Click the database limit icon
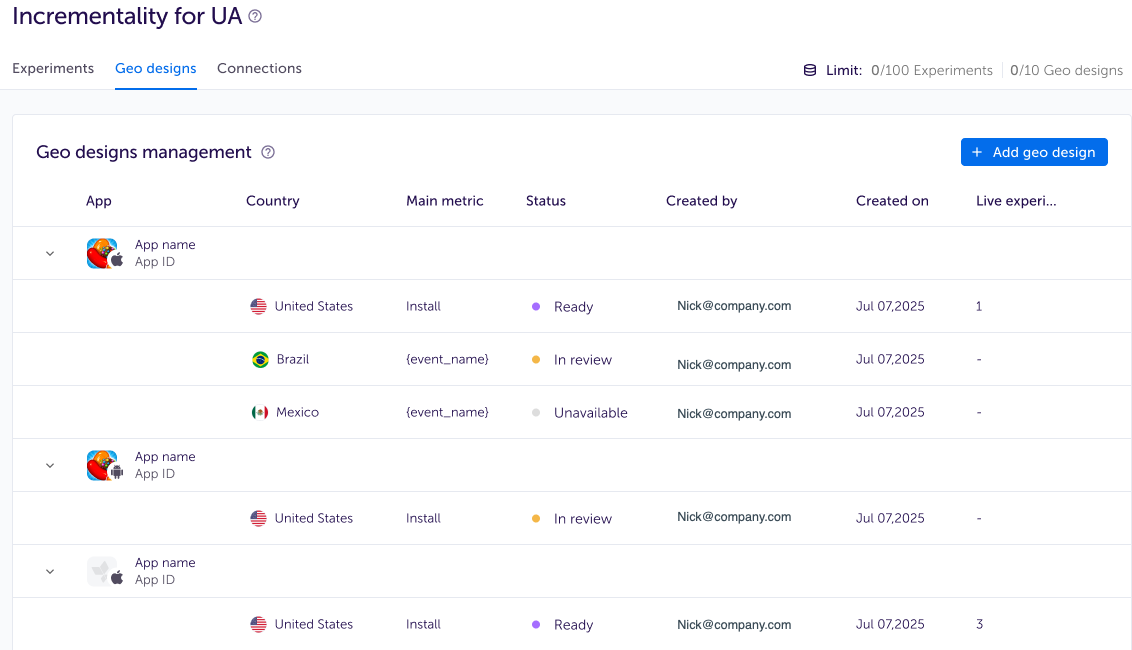 pos(810,70)
